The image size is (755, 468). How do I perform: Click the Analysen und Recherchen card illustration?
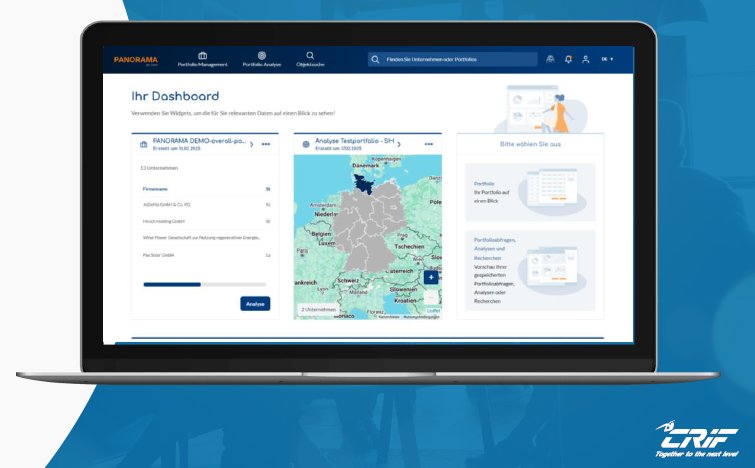[552, 271]
